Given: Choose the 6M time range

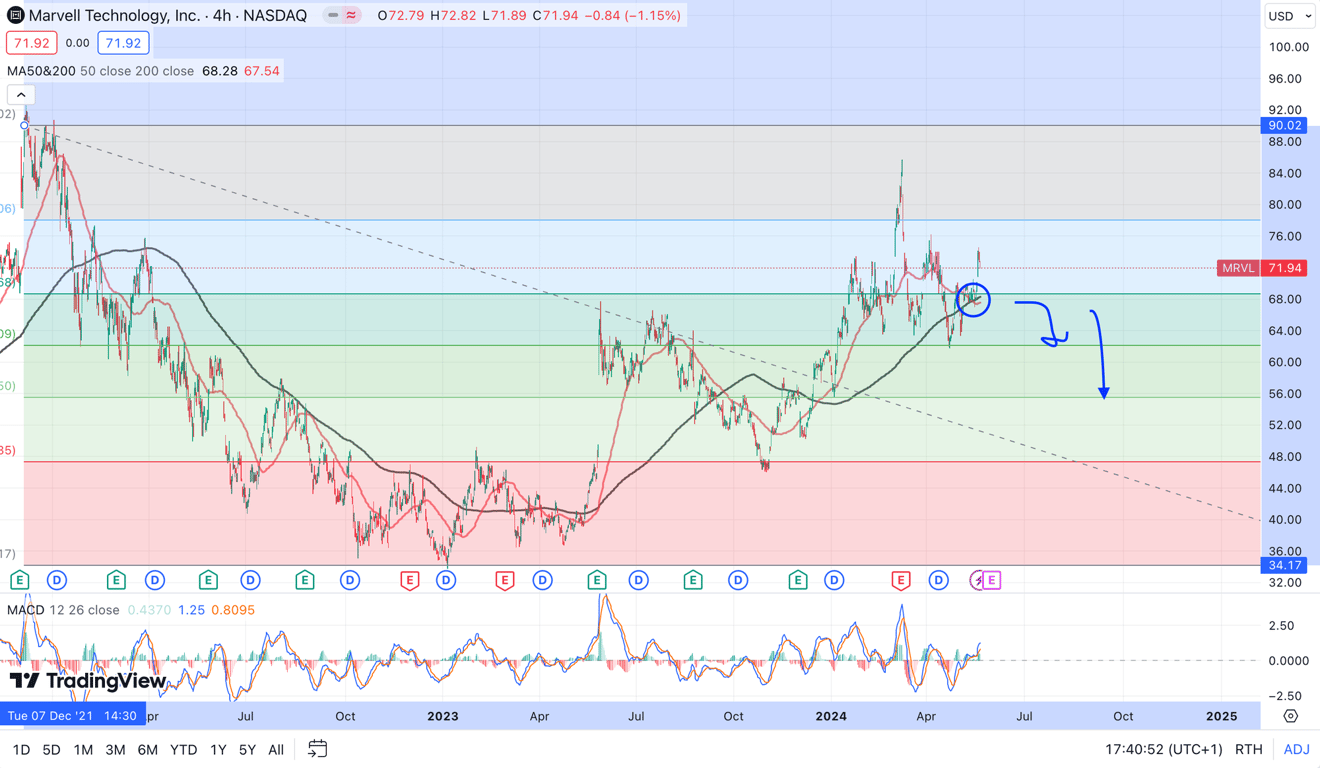Looking at the screenshot, I should [147, 749].
